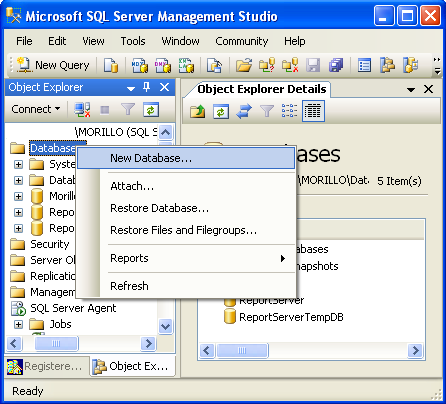Click the Analysis Services MDX Query icon
Image resolution: width=446 pixels, height=404 pixels.
140,65
